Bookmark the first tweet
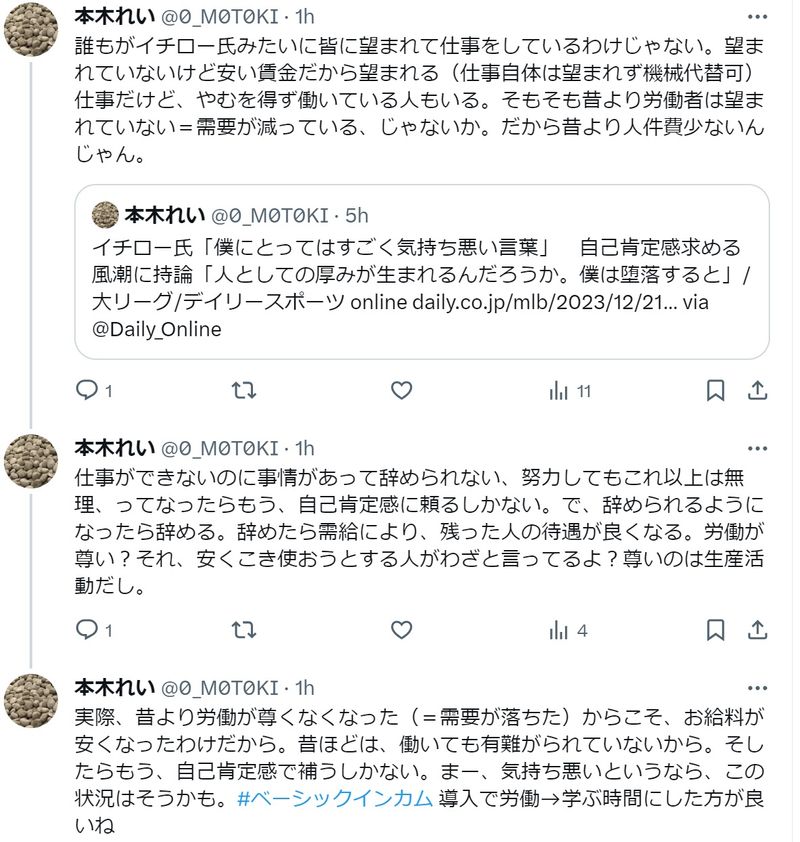 pyautogui.click(x=716, y=391)
